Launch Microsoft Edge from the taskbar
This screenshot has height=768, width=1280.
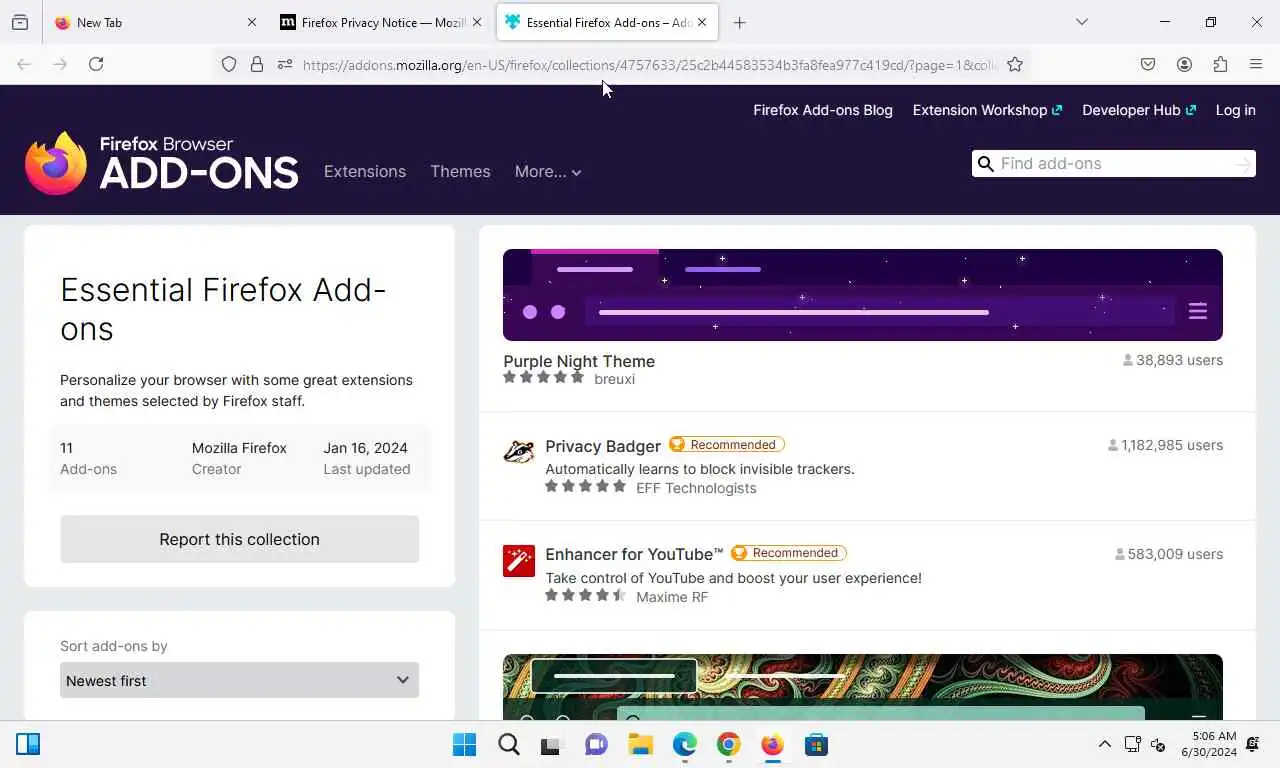pos(685,745)
